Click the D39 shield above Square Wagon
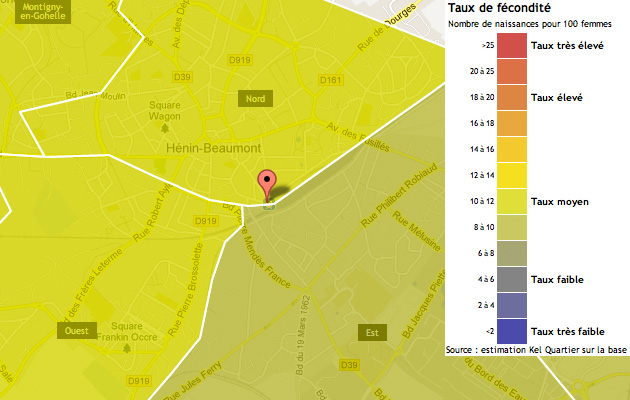630x400 pixels. coord(182,76)
